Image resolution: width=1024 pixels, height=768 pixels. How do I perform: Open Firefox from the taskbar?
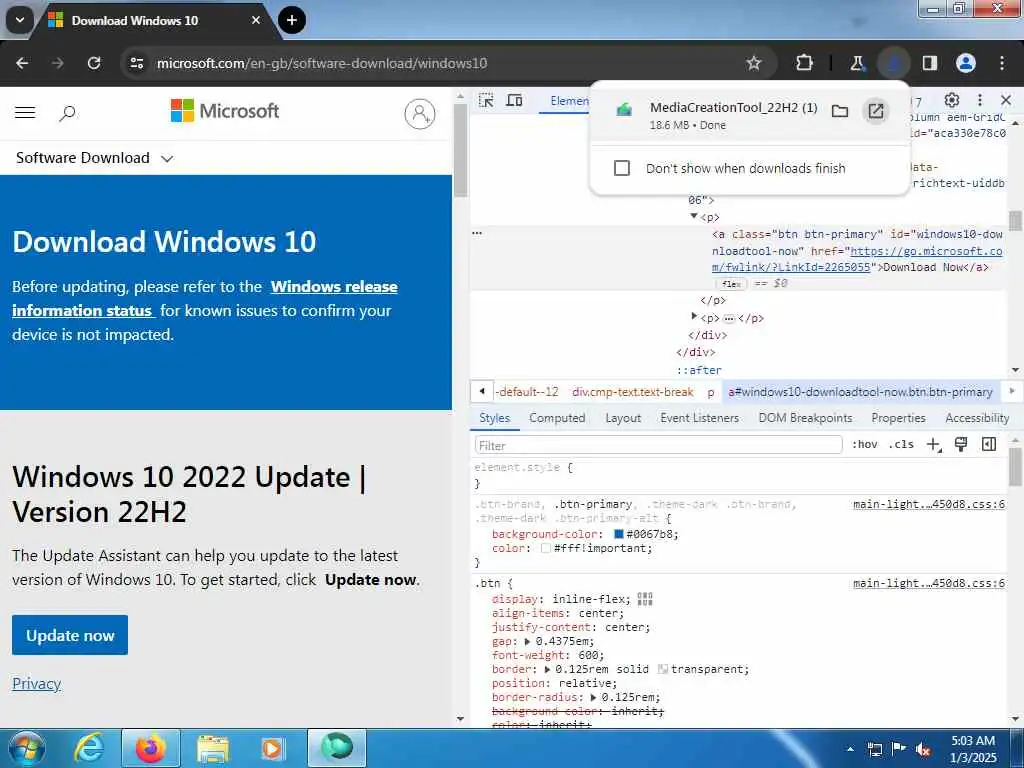point(150,748)
